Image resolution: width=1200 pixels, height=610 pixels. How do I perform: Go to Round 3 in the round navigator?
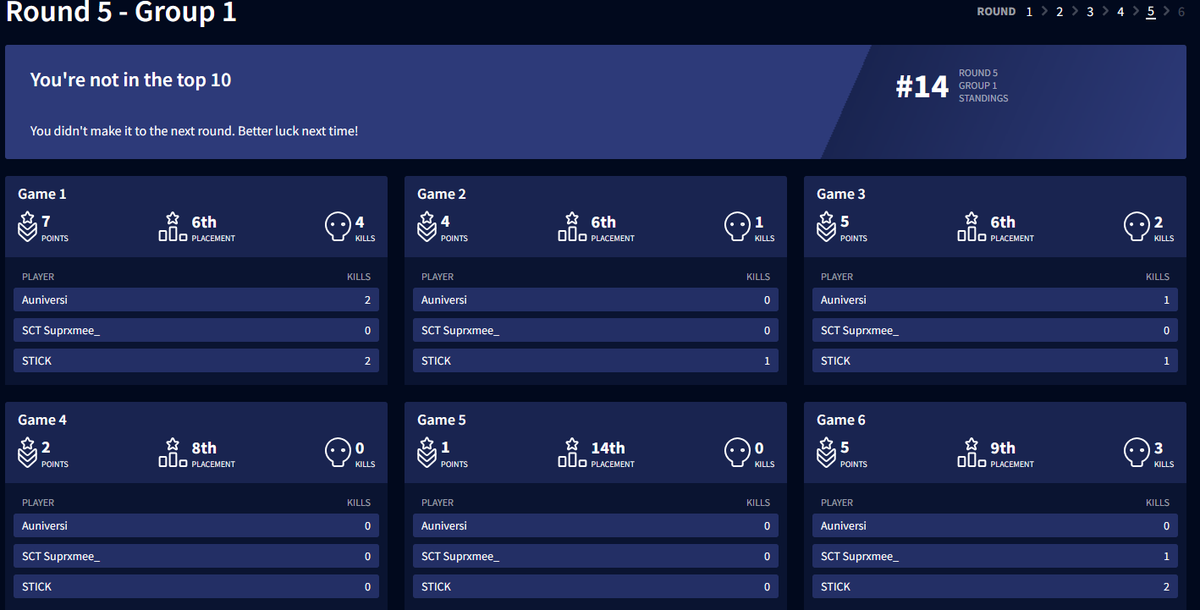pos(1090,12)
